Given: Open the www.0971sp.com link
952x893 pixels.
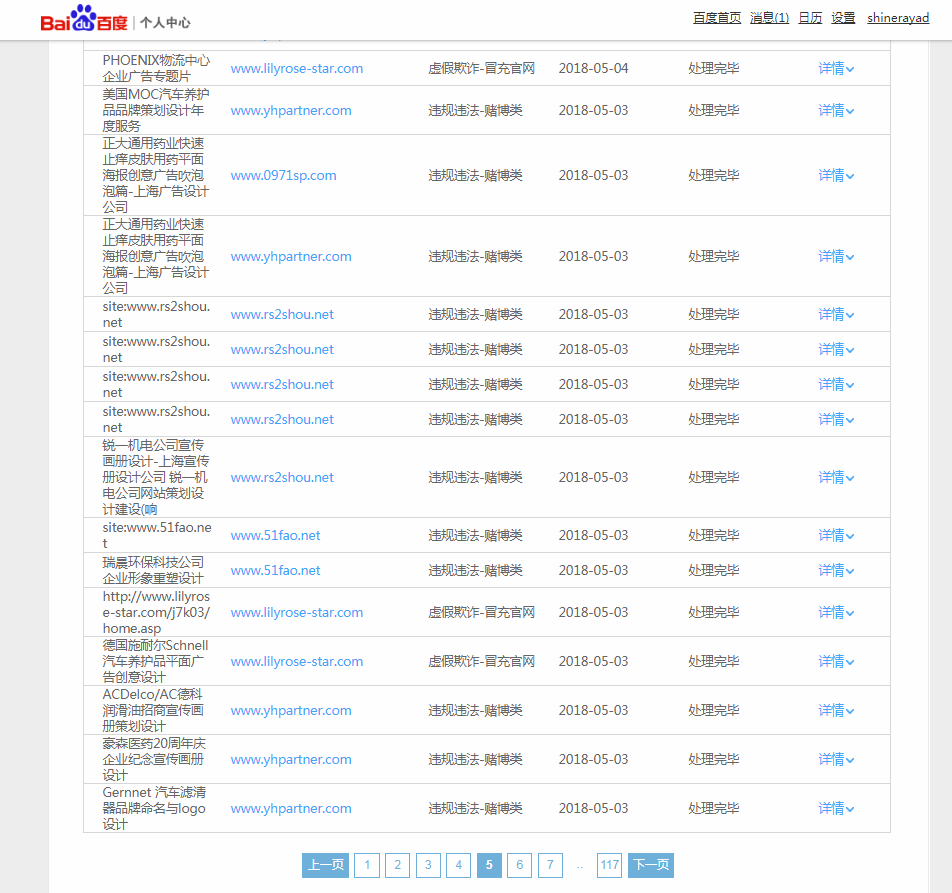Looking at the screenshot, I should click(x=283, y=176).
